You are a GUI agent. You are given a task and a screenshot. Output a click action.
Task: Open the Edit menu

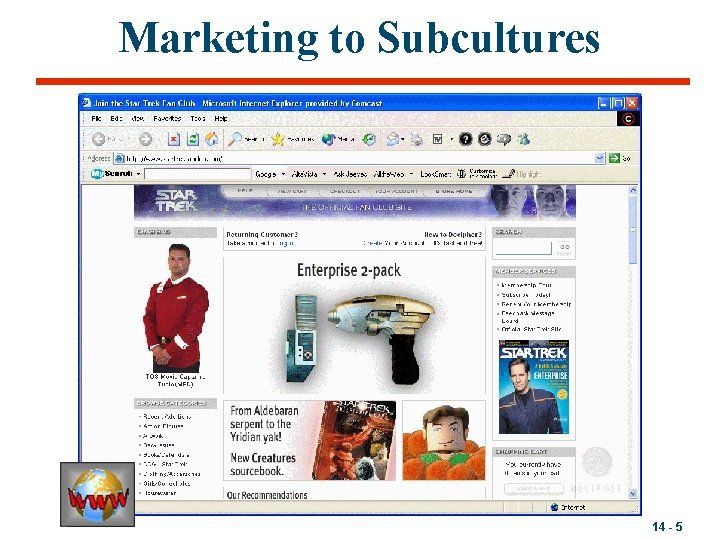pos(116,118)
